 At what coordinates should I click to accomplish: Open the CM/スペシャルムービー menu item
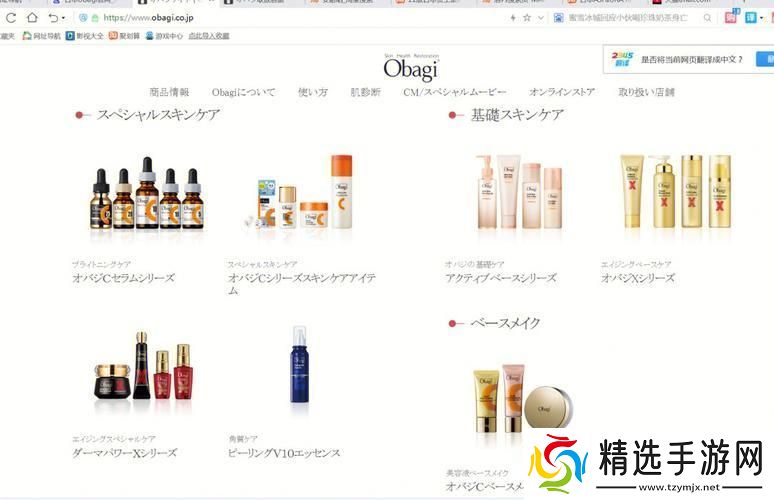coord(455,92)
